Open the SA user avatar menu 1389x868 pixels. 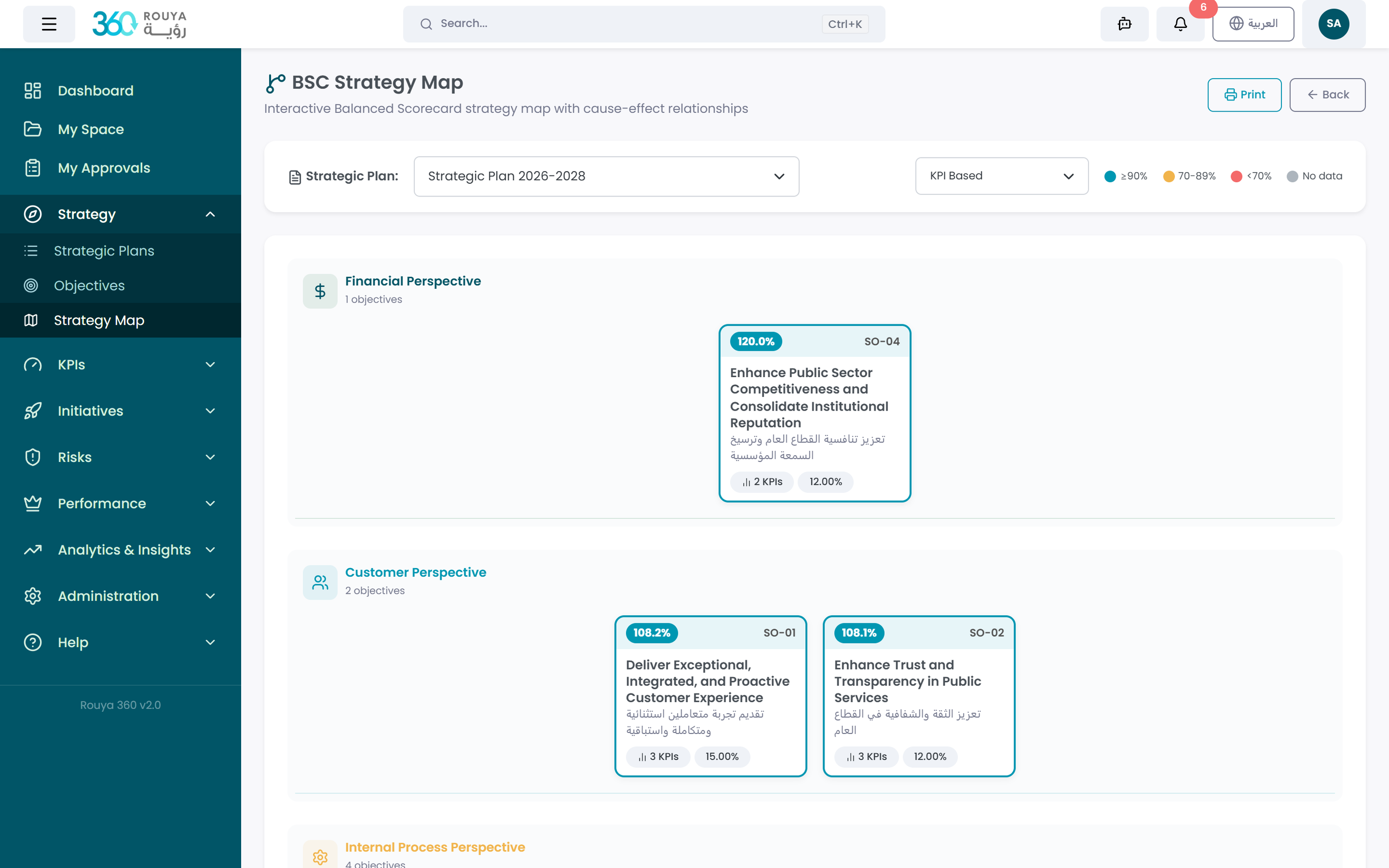click(x=1333, y=24)
